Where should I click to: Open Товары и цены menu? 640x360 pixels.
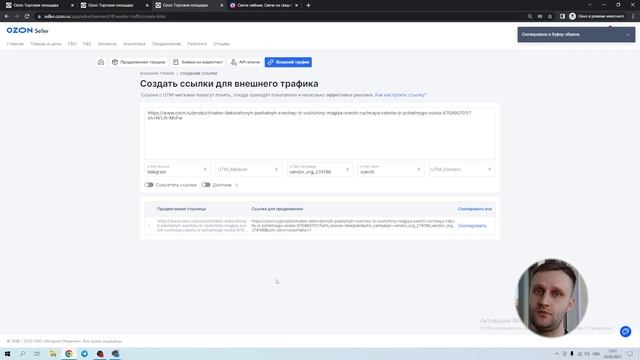(46, 44)
